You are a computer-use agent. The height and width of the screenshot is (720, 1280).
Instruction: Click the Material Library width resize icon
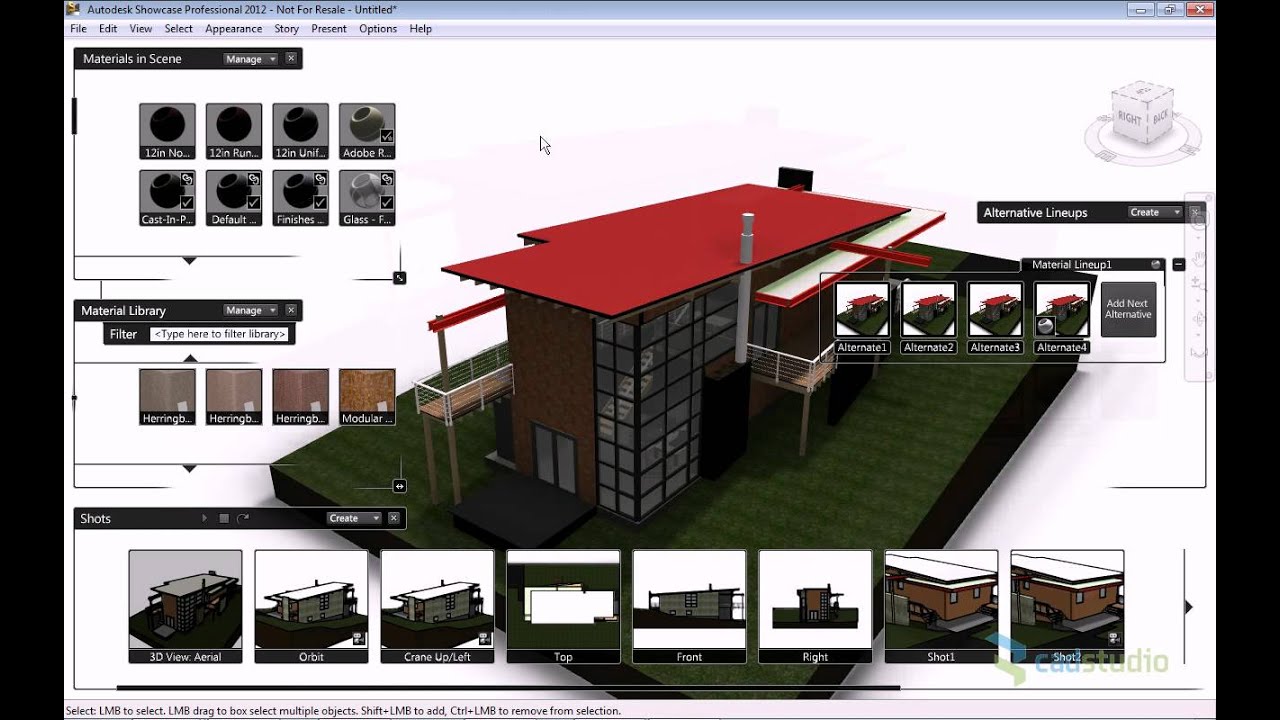pos(399,486)
